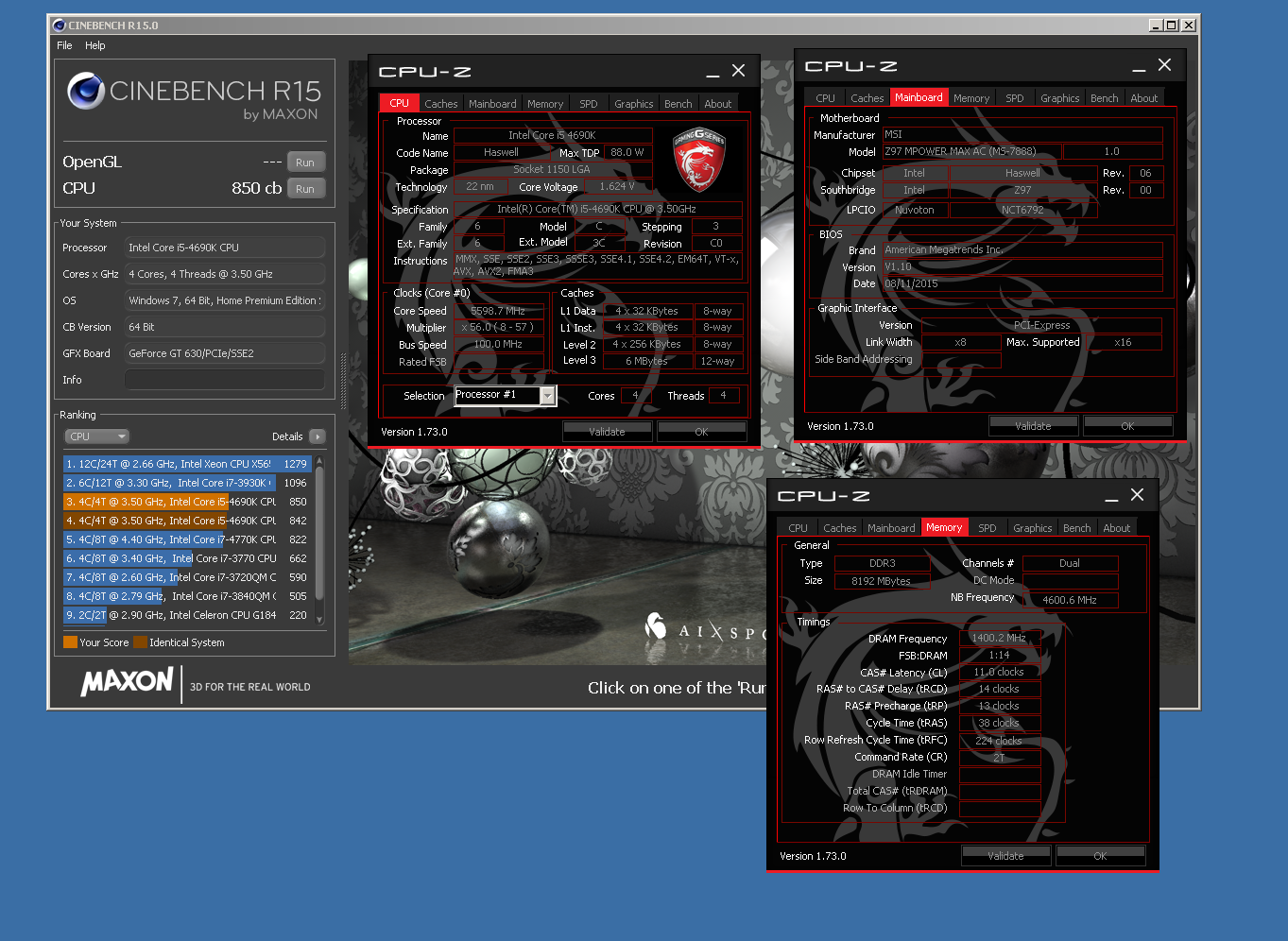Run the OpenGL benchmark
The image size is (1288, 941).
coord(304,162)
